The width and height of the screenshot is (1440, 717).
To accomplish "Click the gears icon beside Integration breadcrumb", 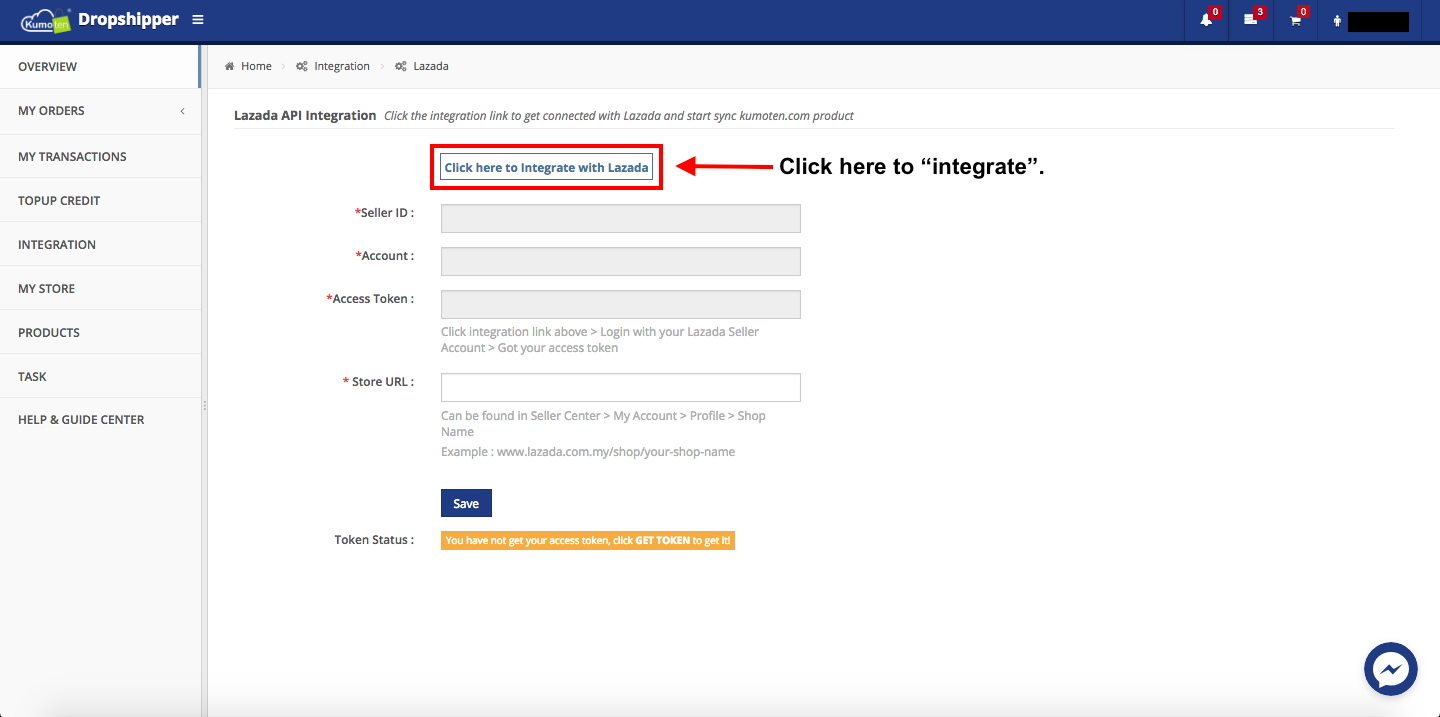I will [302, 66].
